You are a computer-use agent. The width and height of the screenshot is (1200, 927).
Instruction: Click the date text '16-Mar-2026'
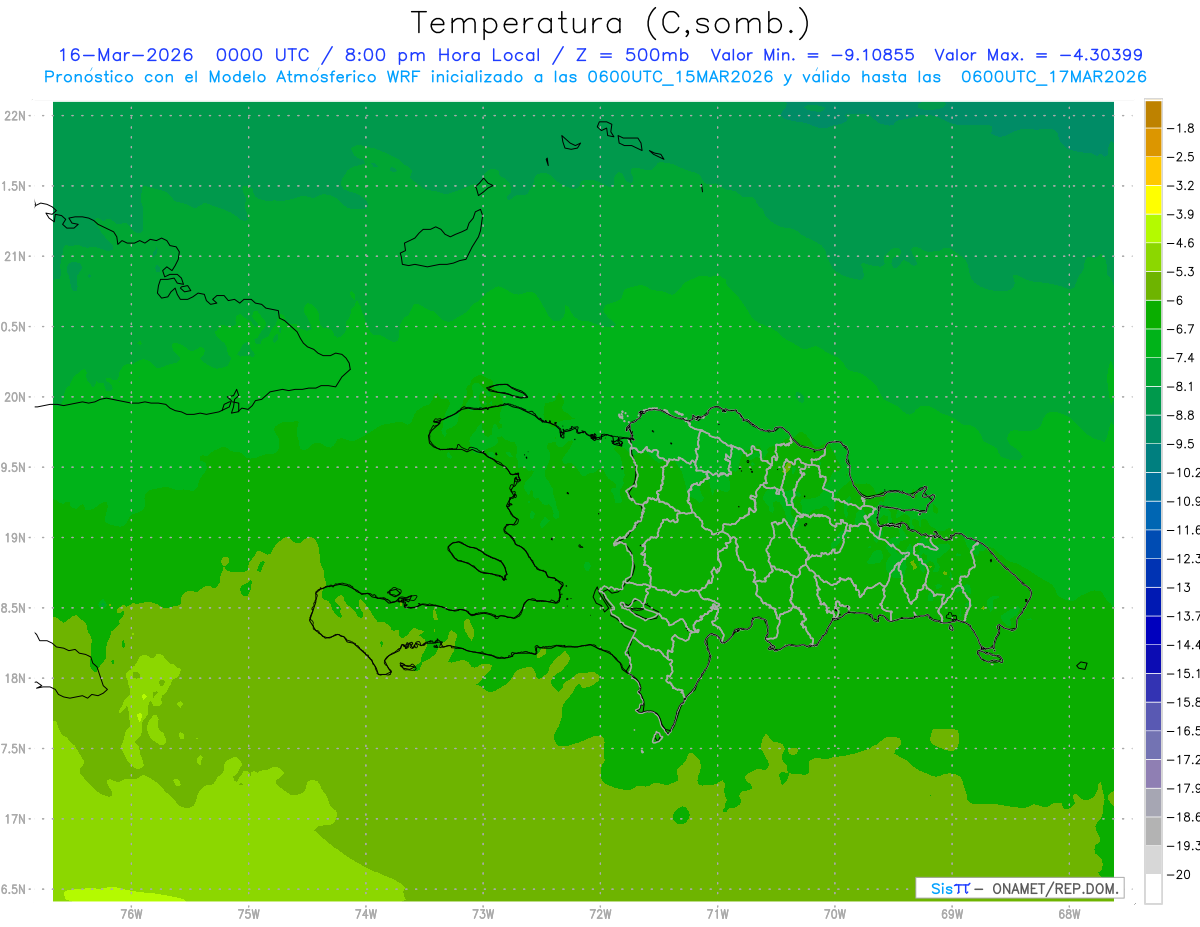(x=126, y=55)
